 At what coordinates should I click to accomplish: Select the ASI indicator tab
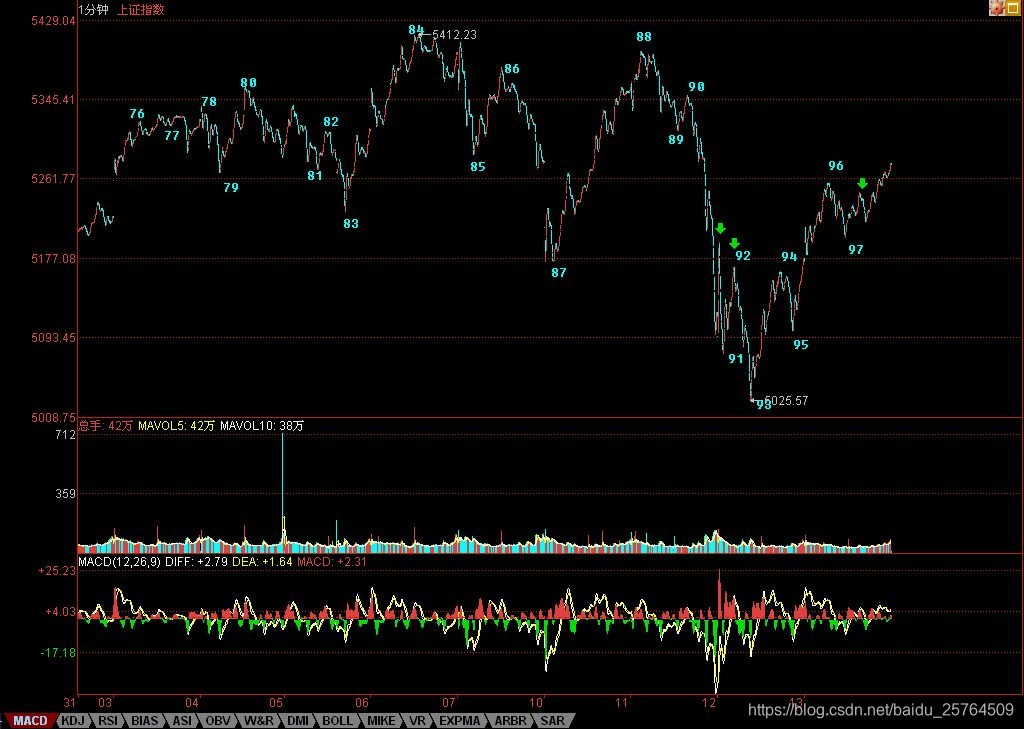coord(182,721)
